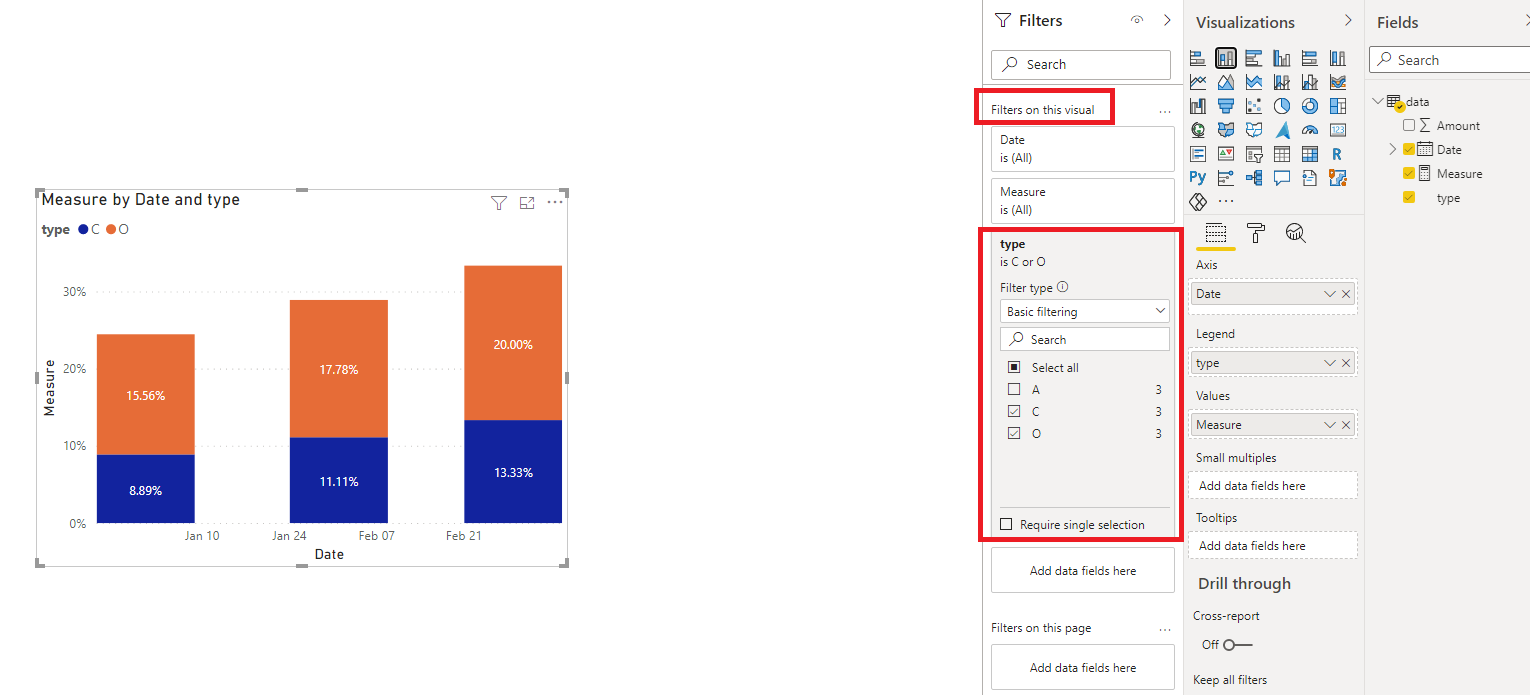
Task: Select the Azure map visual
Action: coord(1282,130)
